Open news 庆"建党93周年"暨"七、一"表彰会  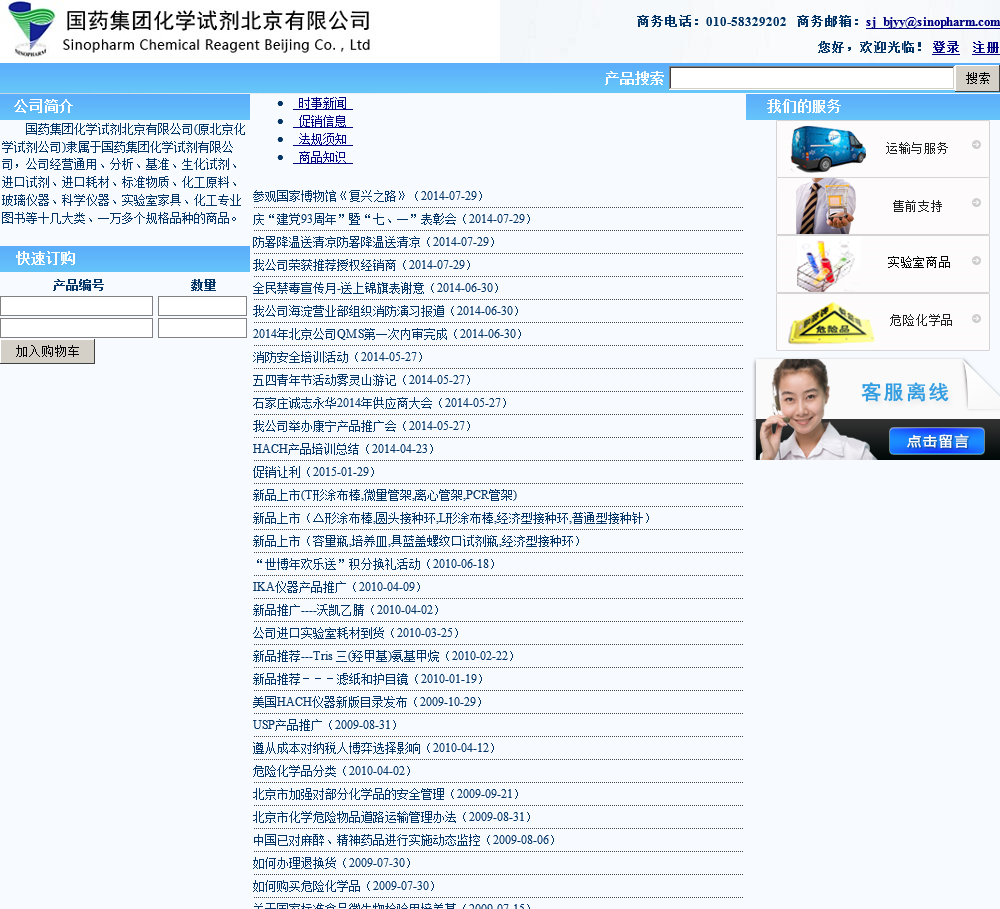(392, 219)
